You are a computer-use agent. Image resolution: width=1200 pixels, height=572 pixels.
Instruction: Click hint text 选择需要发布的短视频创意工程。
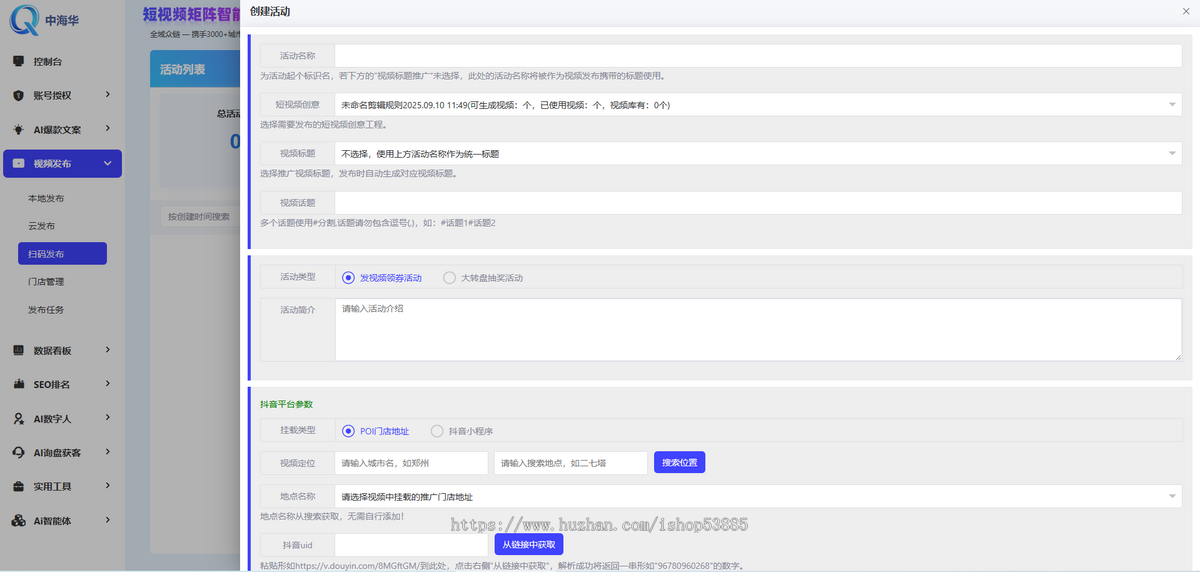[x=323, y=125]
